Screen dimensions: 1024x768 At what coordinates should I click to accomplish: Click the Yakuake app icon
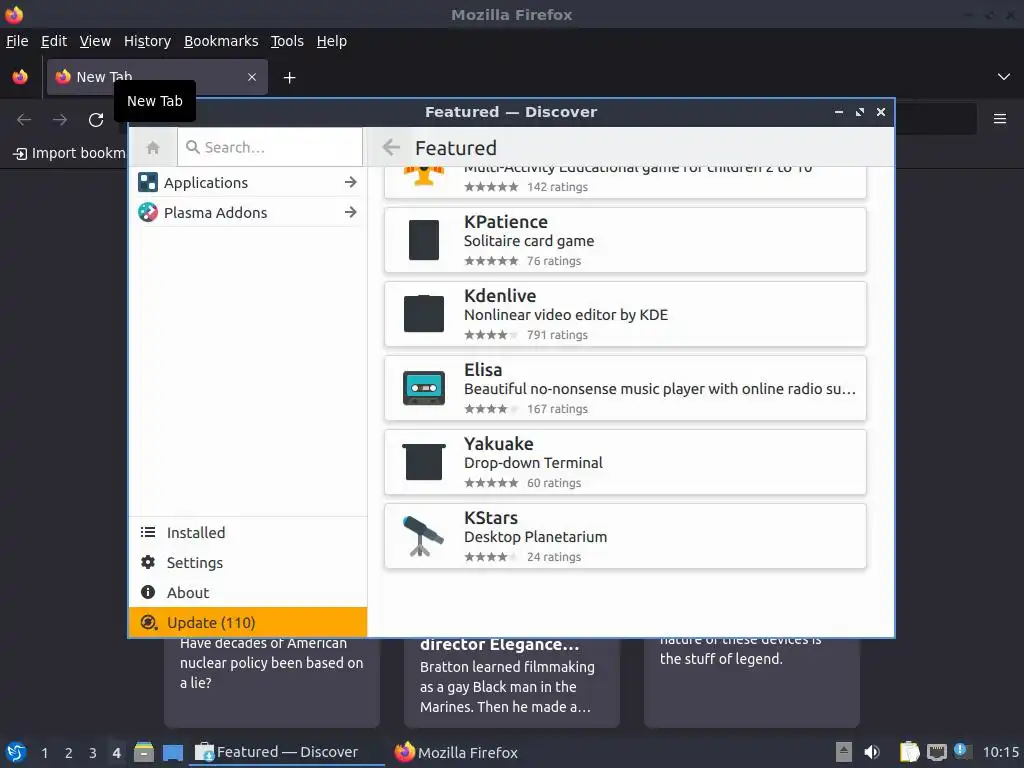coord(424,462)
